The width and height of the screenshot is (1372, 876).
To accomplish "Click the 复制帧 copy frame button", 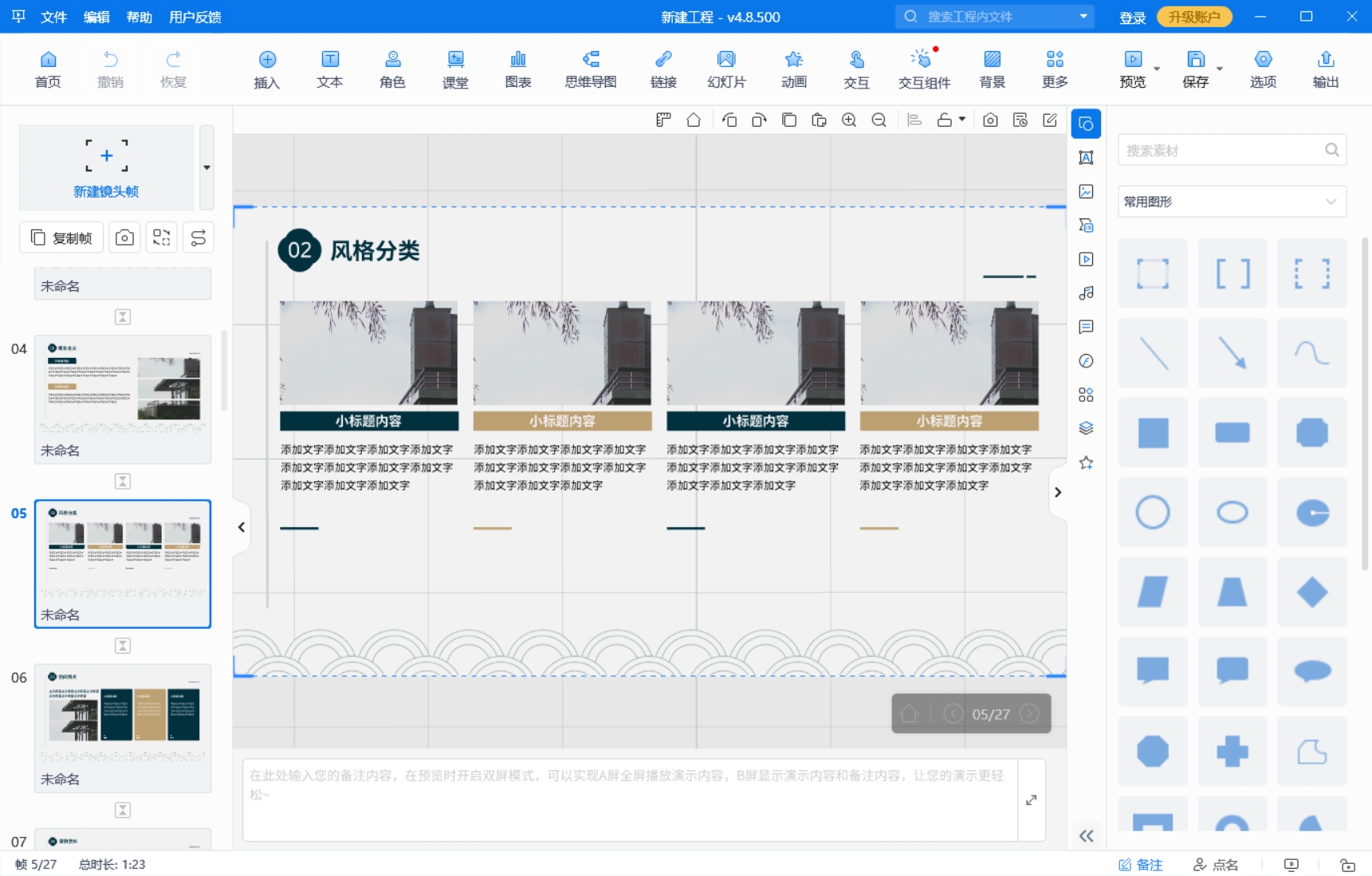I will tap(62, 238).
